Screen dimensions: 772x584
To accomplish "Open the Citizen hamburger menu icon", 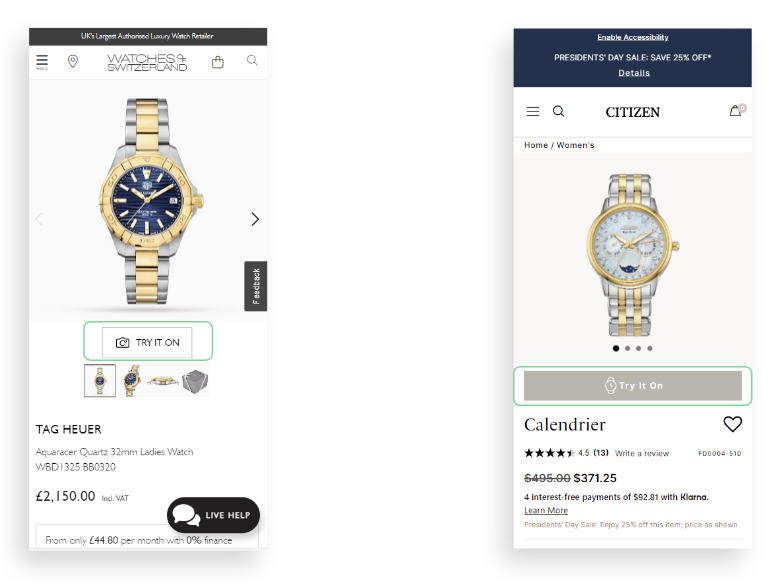I will pyautogui.click(x=533, y=111).
